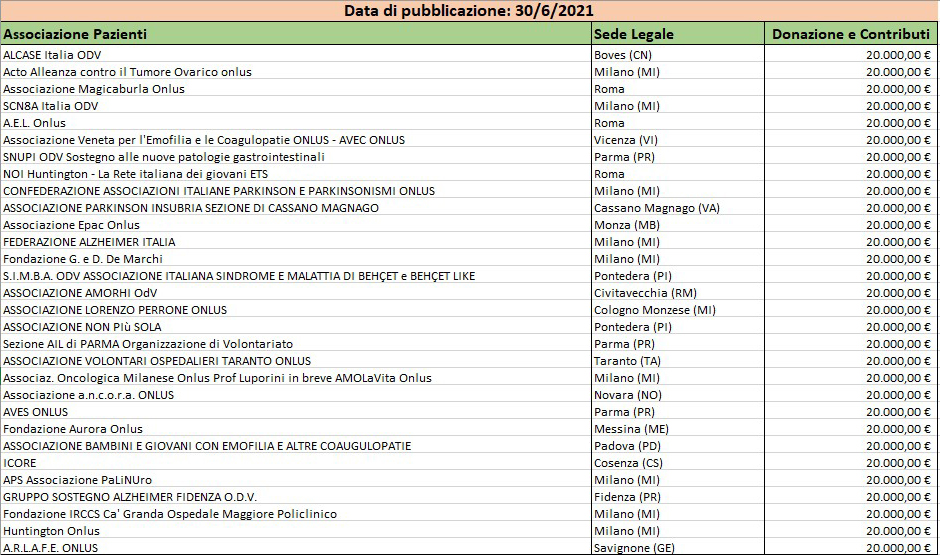Click the 'Huntington Onlus' cell

click(296, 530)
